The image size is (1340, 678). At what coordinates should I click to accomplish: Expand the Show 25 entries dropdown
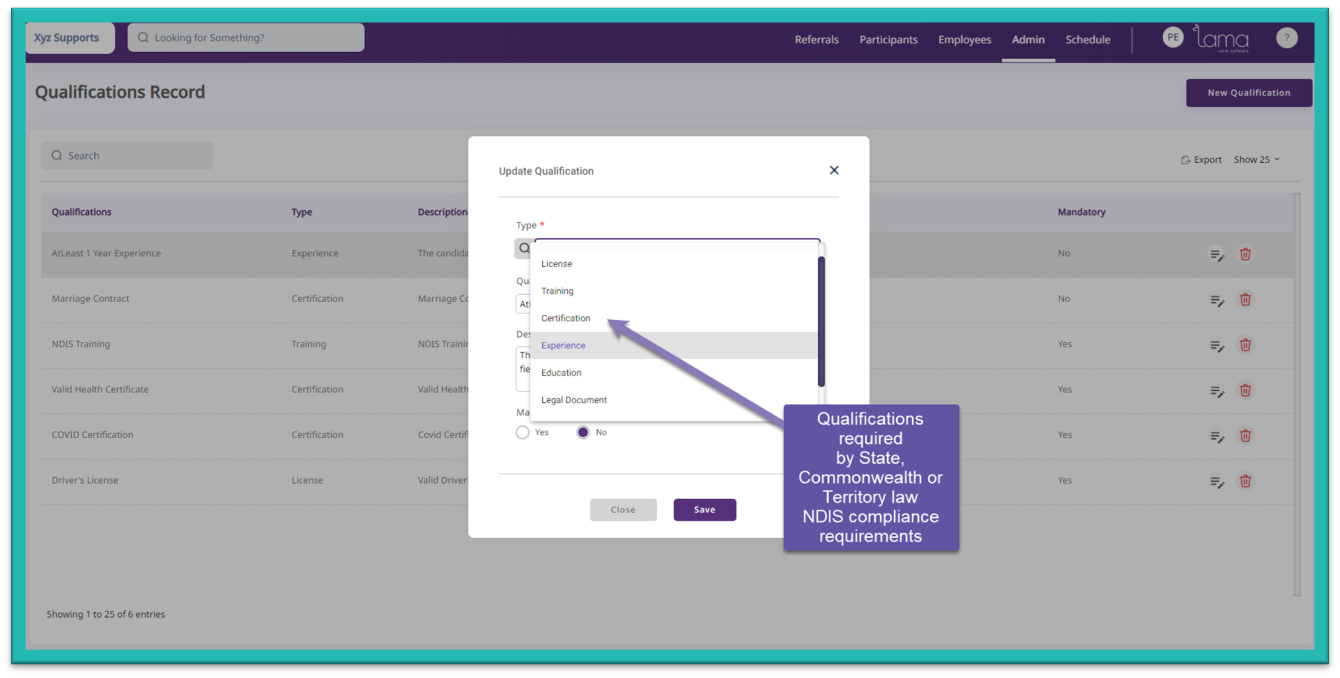pyautogui.click(x=1256, y=160)
